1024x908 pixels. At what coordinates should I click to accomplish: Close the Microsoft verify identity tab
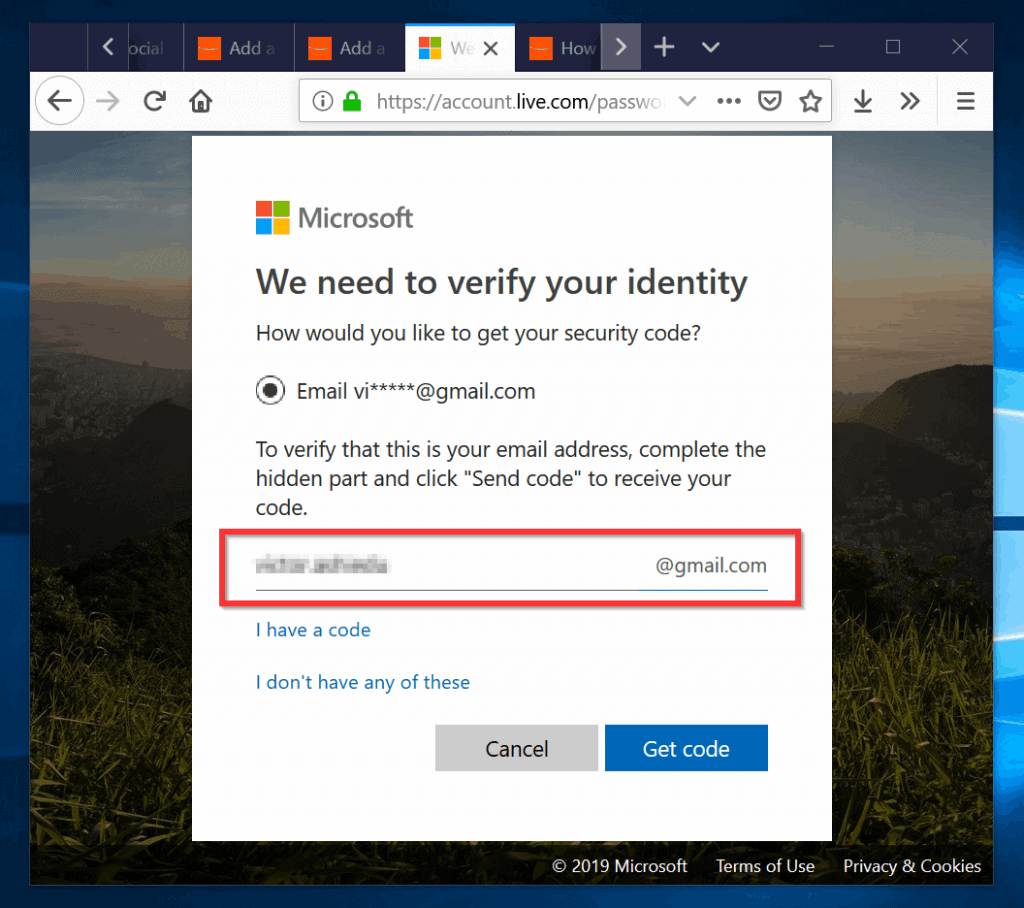491,48
